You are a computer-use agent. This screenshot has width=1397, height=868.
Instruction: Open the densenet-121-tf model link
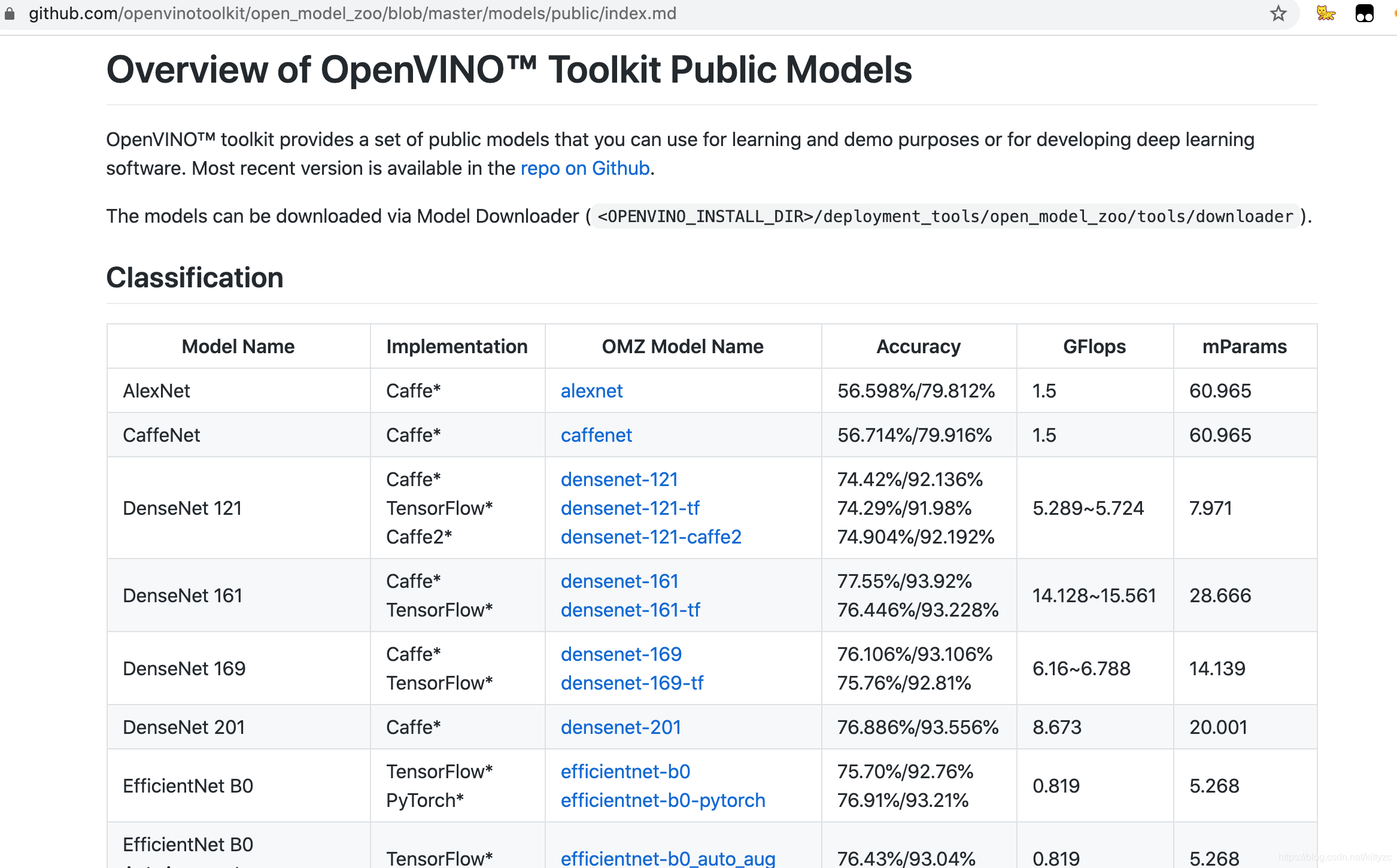(x=630, y=508)
